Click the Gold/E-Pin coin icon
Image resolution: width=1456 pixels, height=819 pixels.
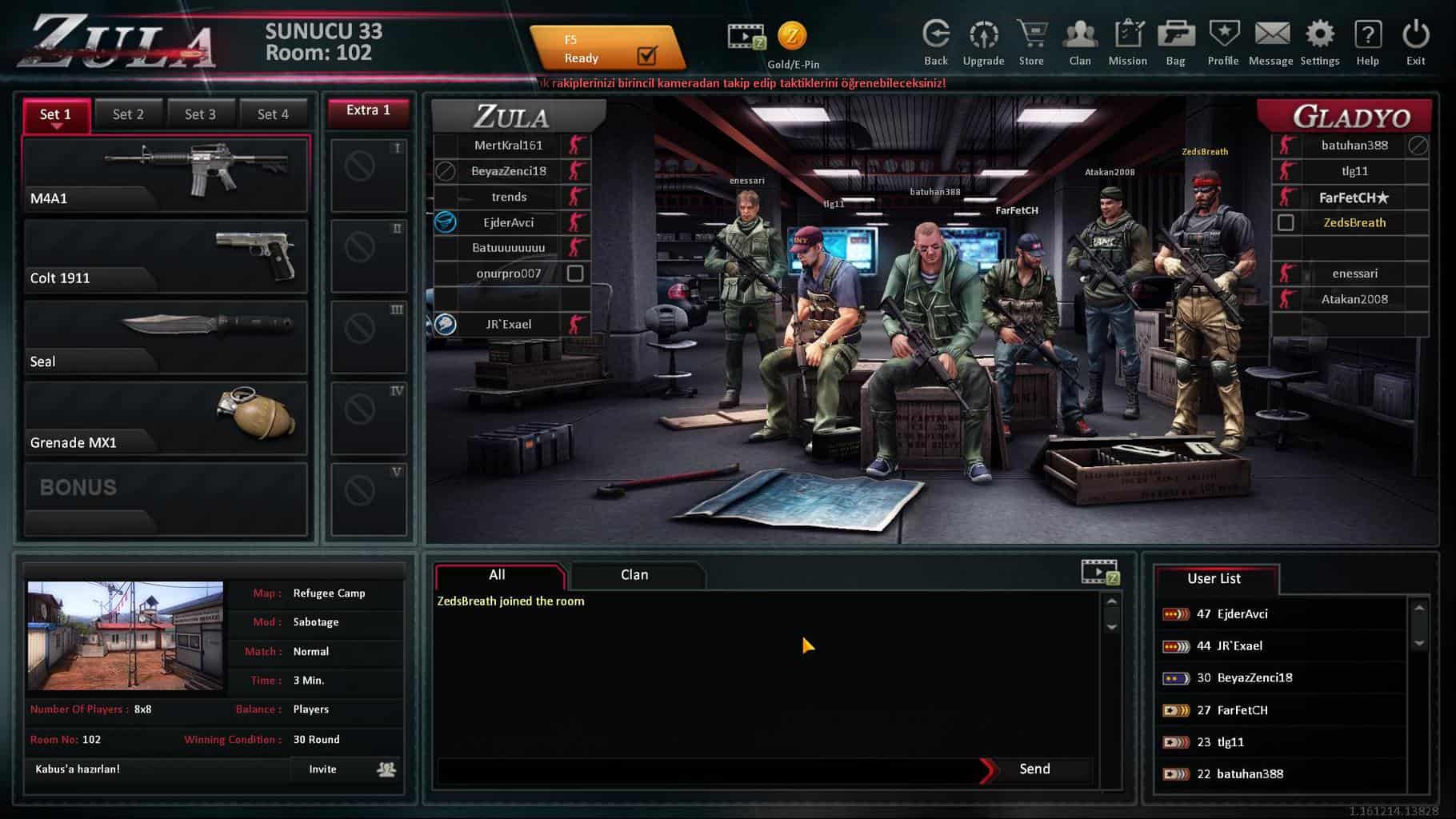coord(792,35)
